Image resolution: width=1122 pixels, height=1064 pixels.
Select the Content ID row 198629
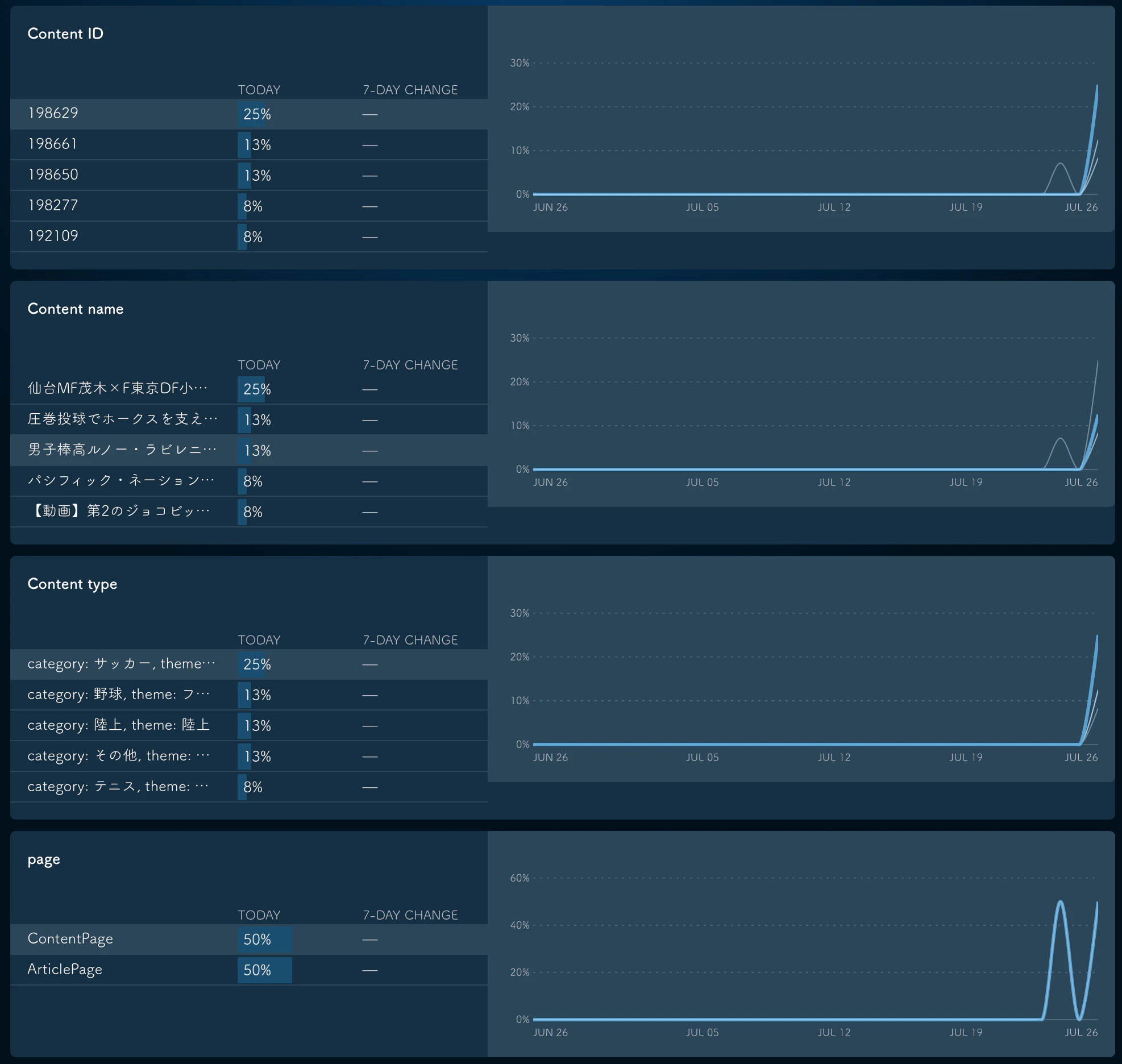(249, 114)
